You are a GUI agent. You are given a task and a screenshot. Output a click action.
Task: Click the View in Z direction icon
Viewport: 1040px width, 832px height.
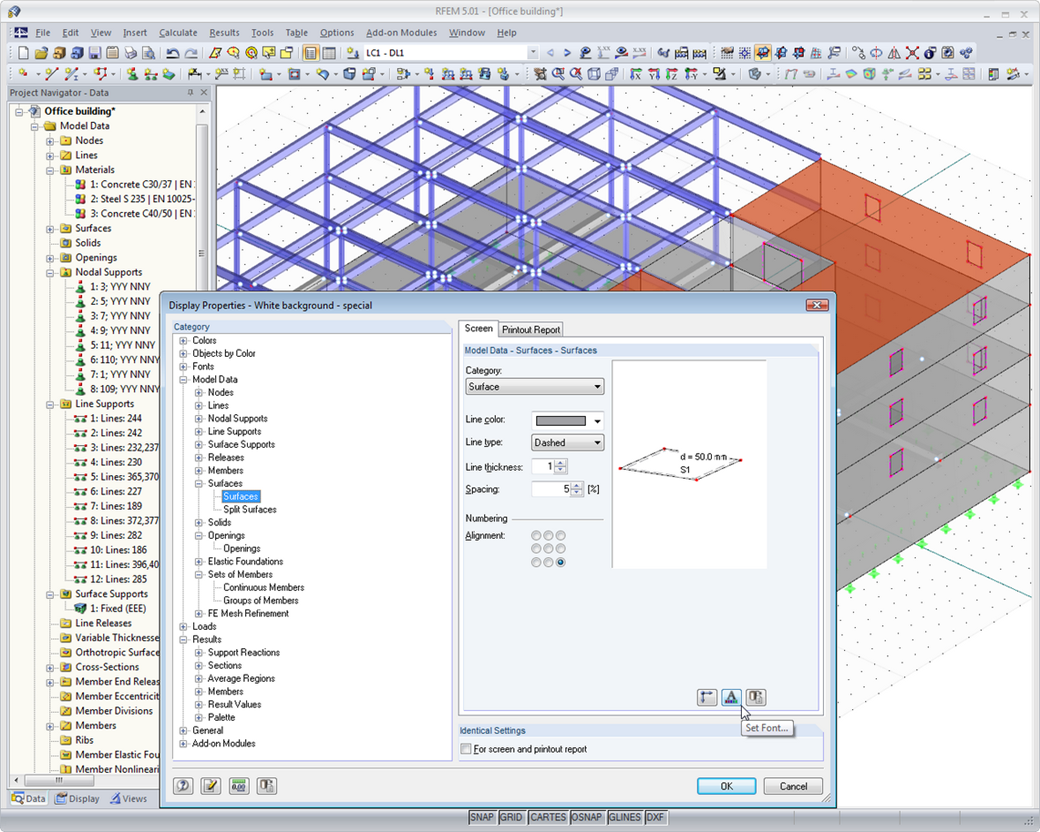pyautogui.click(x=672, y=74)
